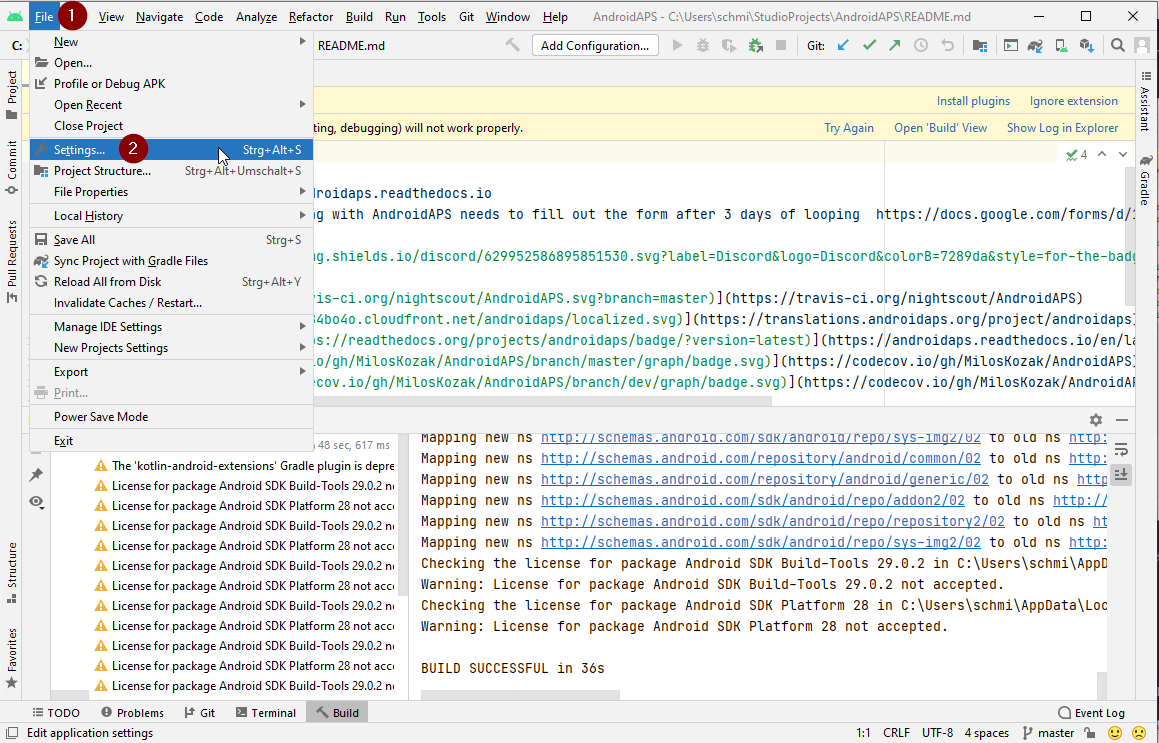The width and height of the screenshot is (1159, 743).
Task: Click Show Log in Explorer link
Action: 1062,128
